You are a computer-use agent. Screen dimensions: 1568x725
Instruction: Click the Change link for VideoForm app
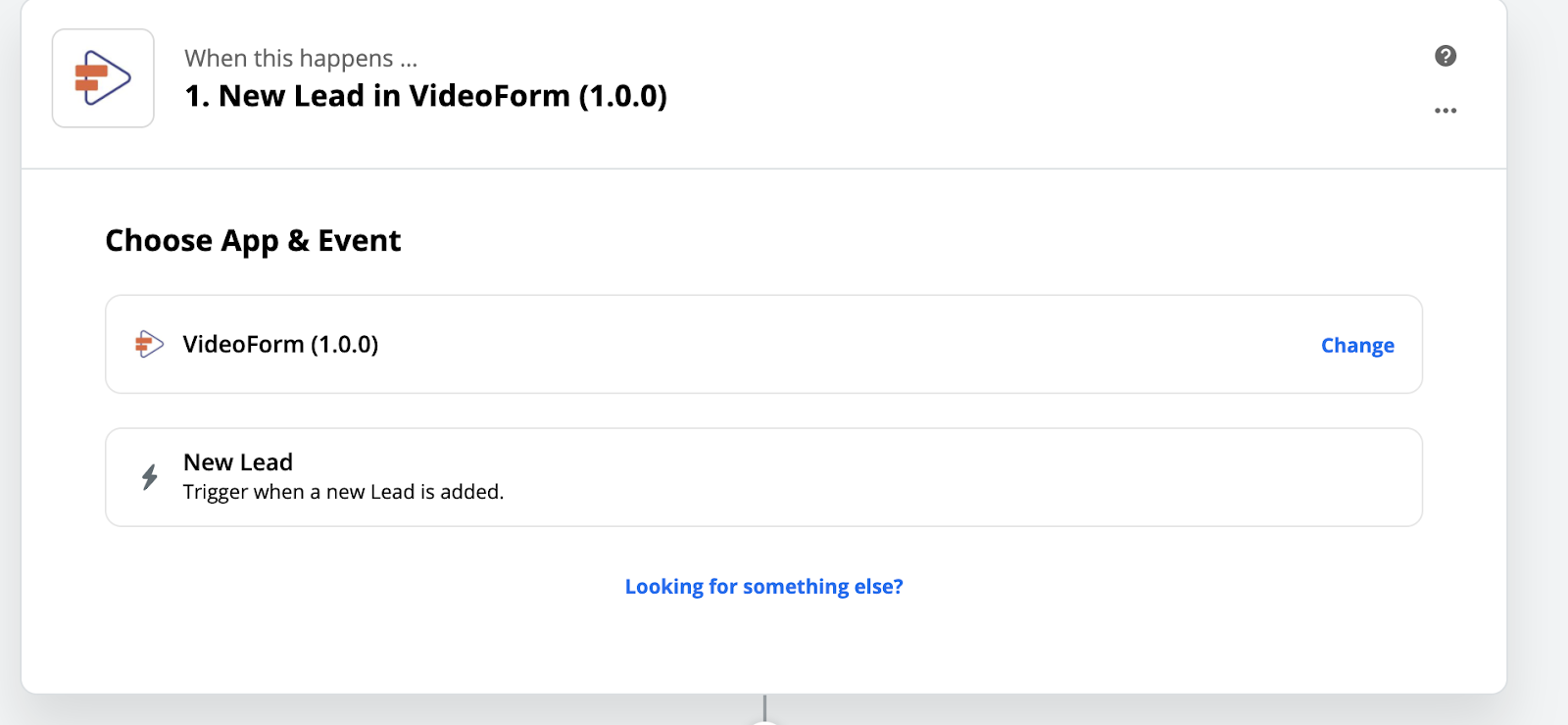pyautogui.click(x=1357, y=345)
